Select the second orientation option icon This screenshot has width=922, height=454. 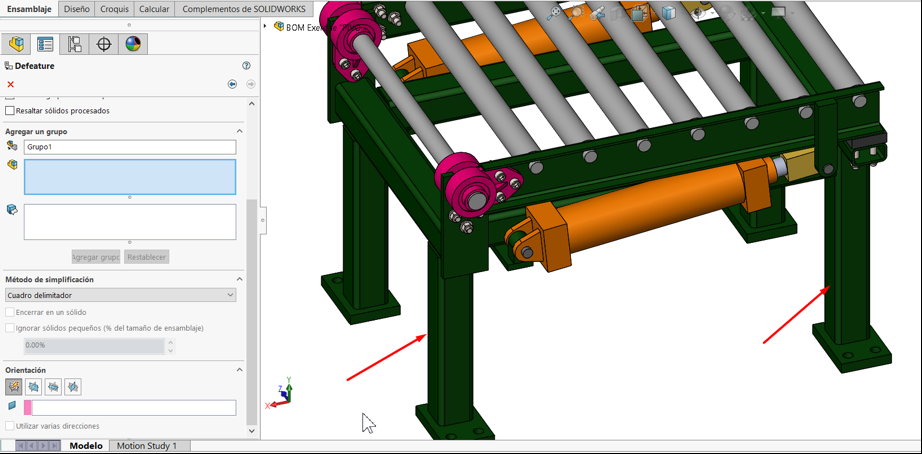coord(34,387)
